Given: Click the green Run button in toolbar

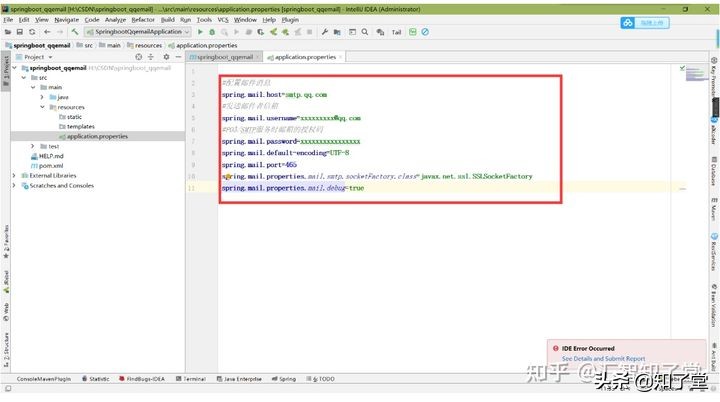Looking at the screenshot, I should 200,32.
